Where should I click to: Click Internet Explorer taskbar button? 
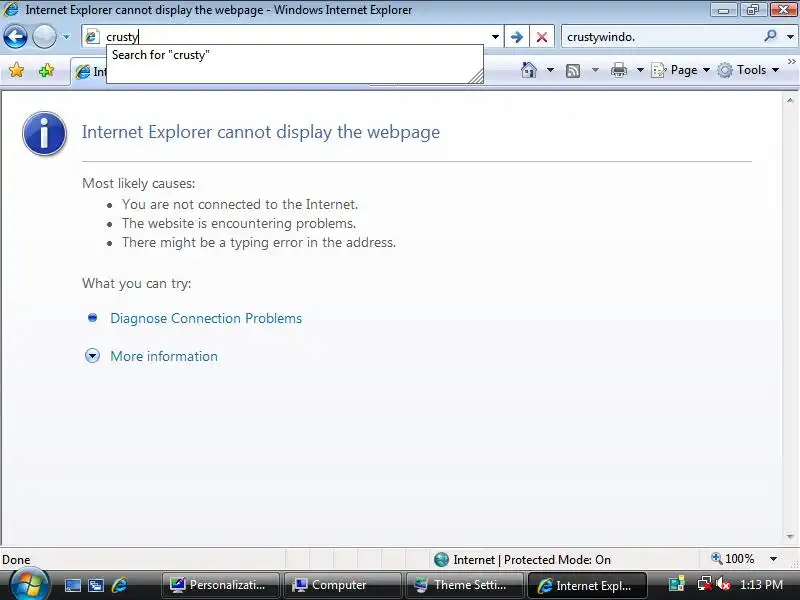coord(587,585)
